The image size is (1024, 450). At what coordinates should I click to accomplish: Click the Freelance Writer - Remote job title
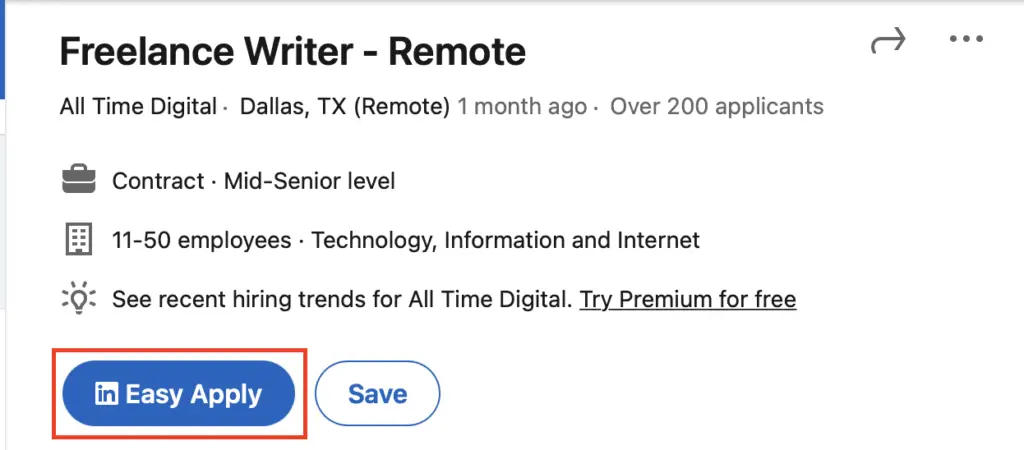click(293, 52)
